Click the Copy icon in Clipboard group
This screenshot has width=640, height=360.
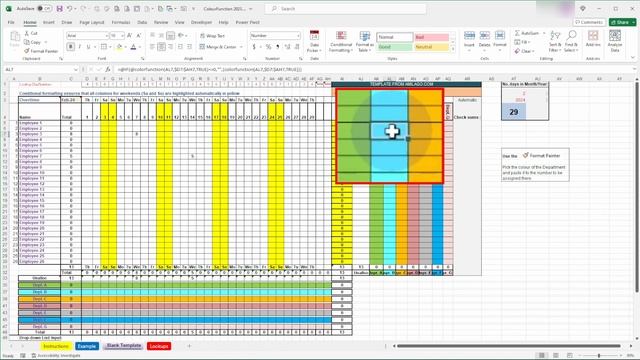click(x=27, y=42)
